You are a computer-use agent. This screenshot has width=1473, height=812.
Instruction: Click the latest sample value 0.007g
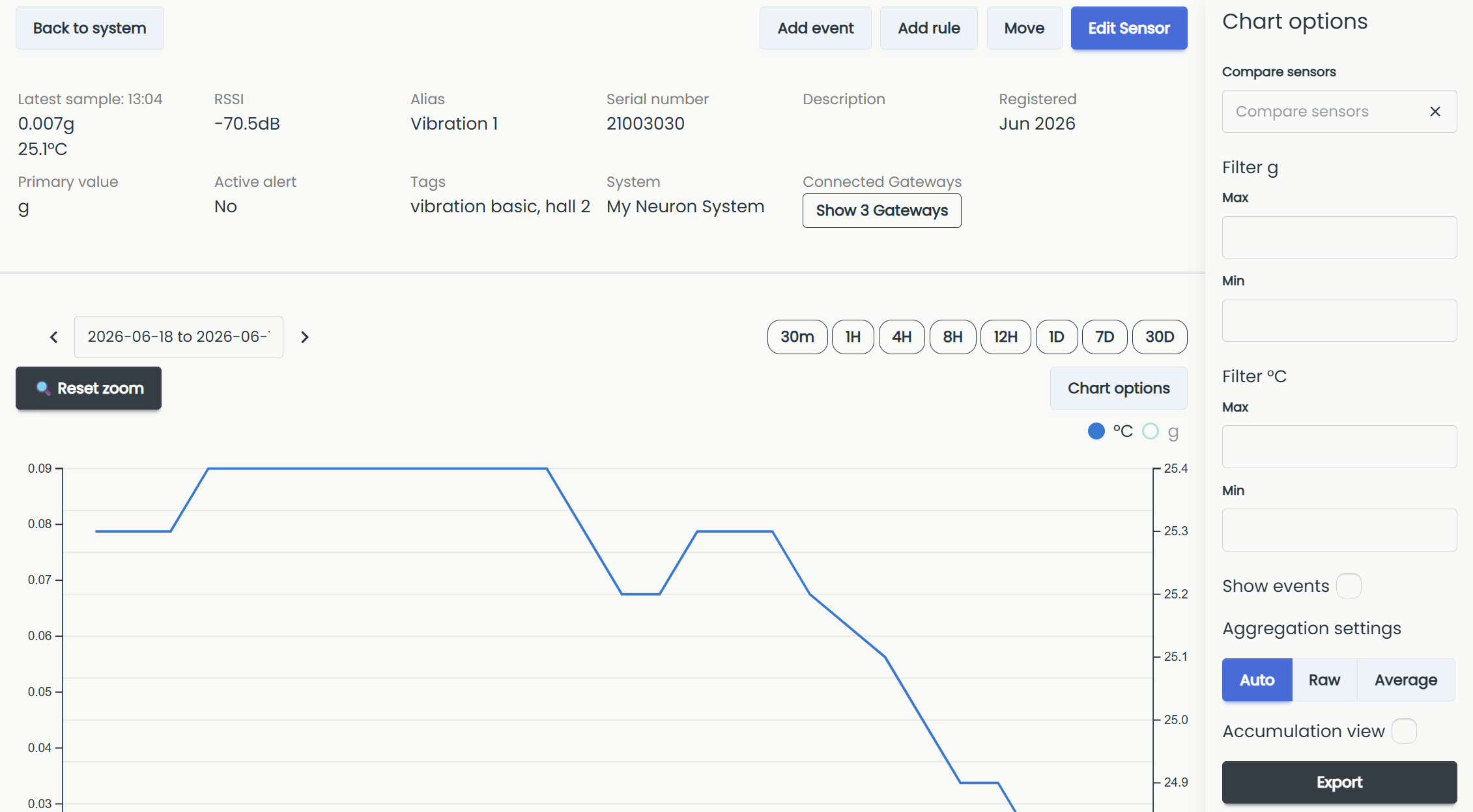coord(46,124)
